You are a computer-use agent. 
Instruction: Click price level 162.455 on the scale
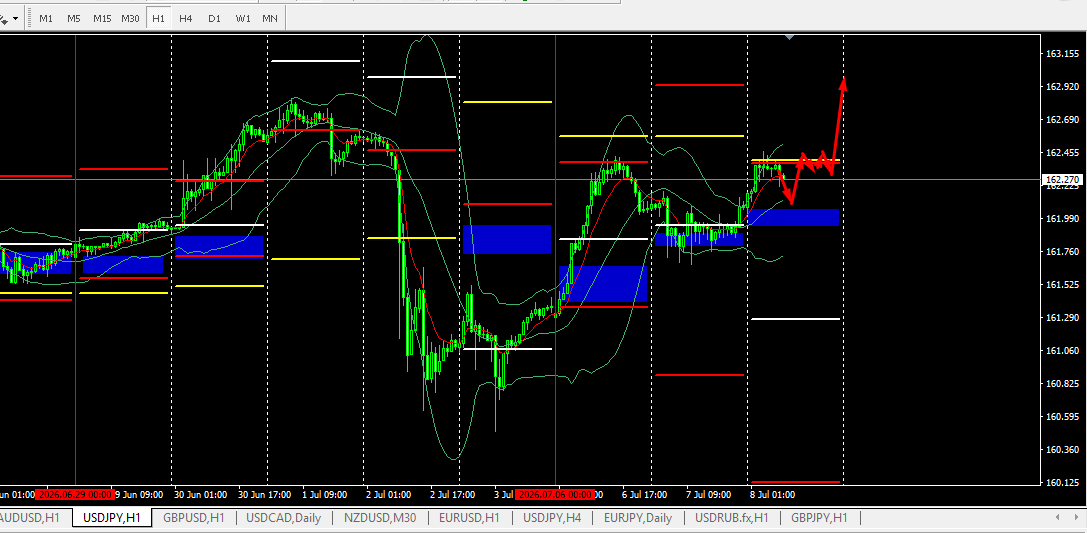1061,152
